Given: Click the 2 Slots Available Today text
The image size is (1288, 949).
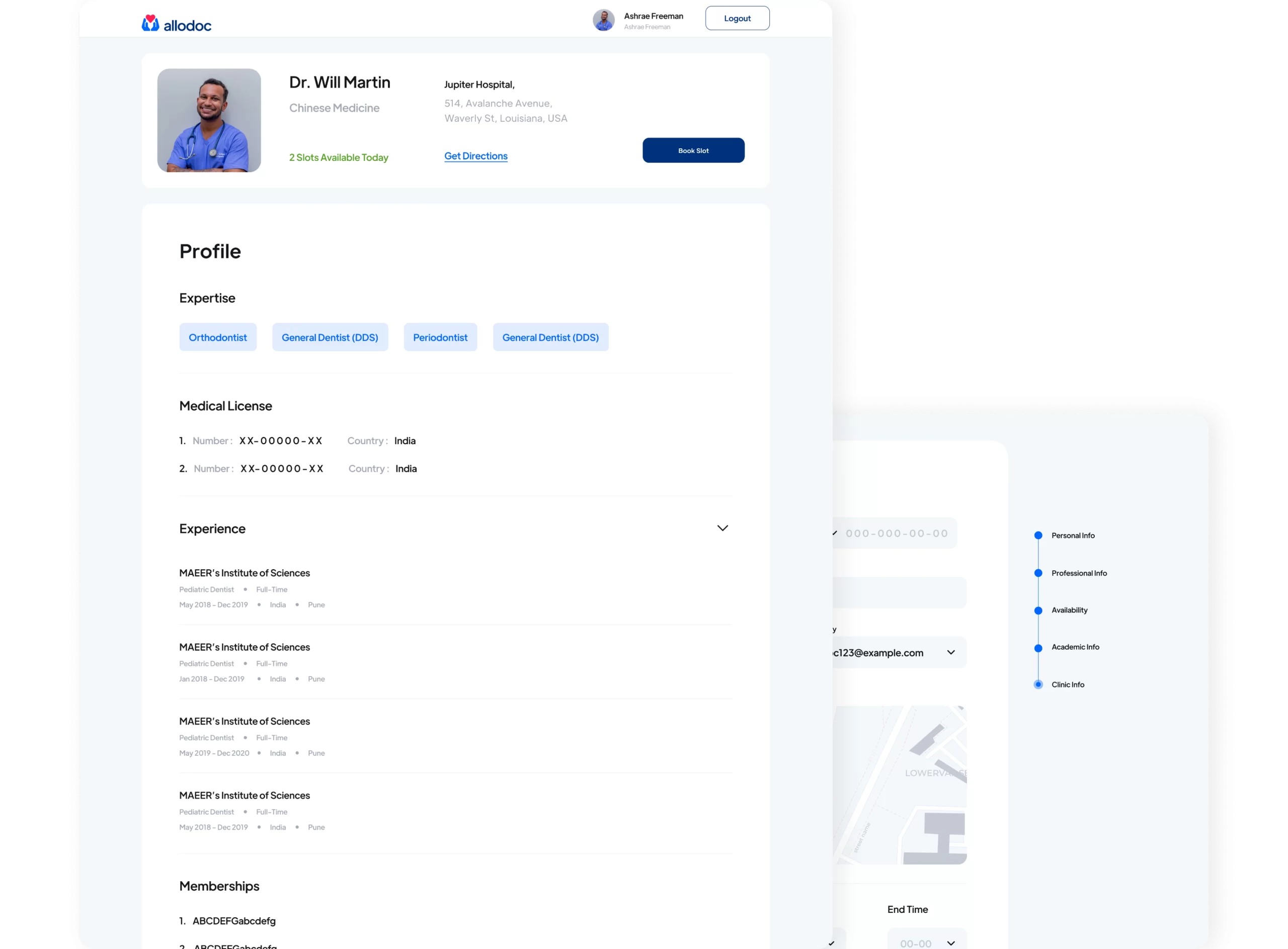Looking at the screenshot, I should [x=339, y=157].
